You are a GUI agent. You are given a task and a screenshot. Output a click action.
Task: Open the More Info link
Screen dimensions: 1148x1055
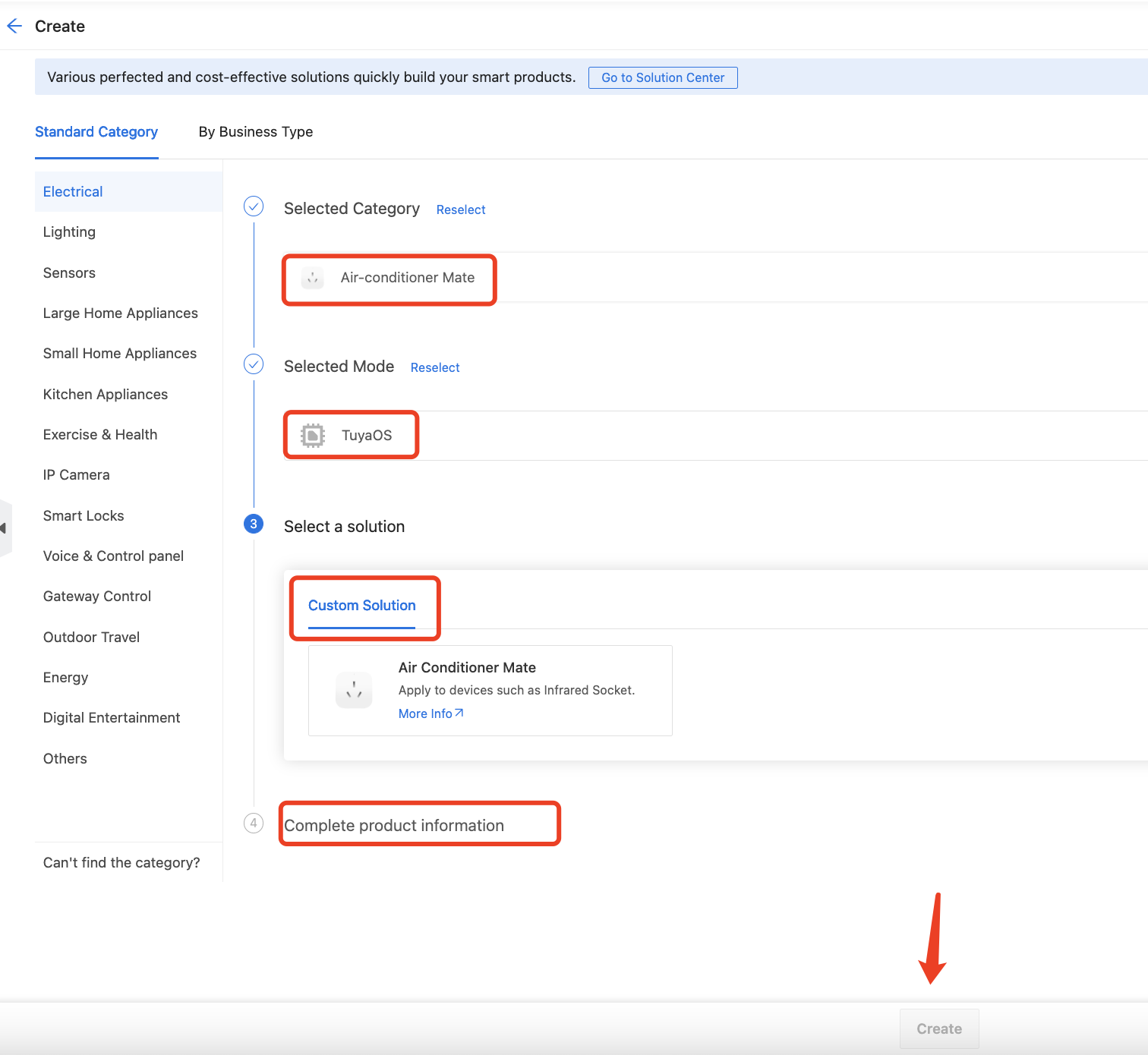tap(431, 713)
